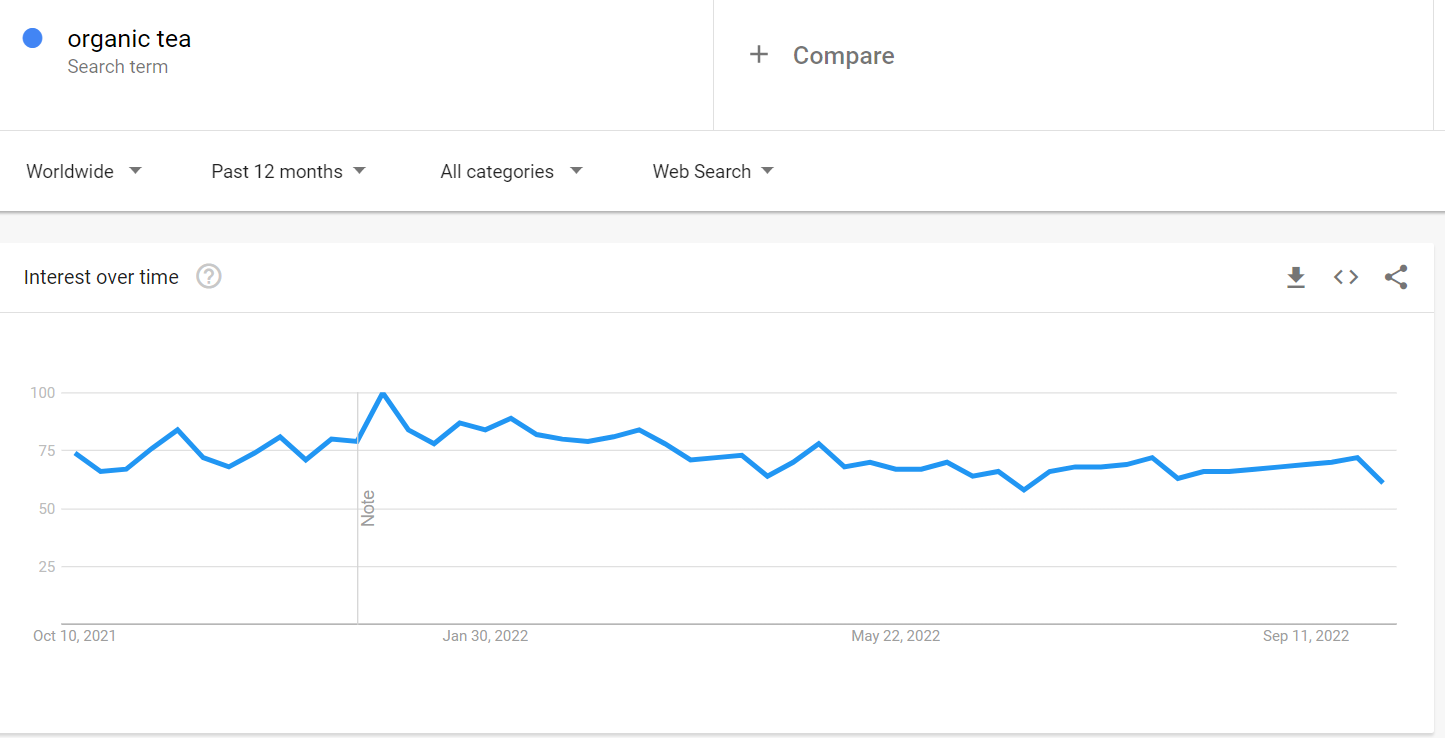
Task: Open the embed code icon
Action: pyautogui.click(x=1346, y=277)
